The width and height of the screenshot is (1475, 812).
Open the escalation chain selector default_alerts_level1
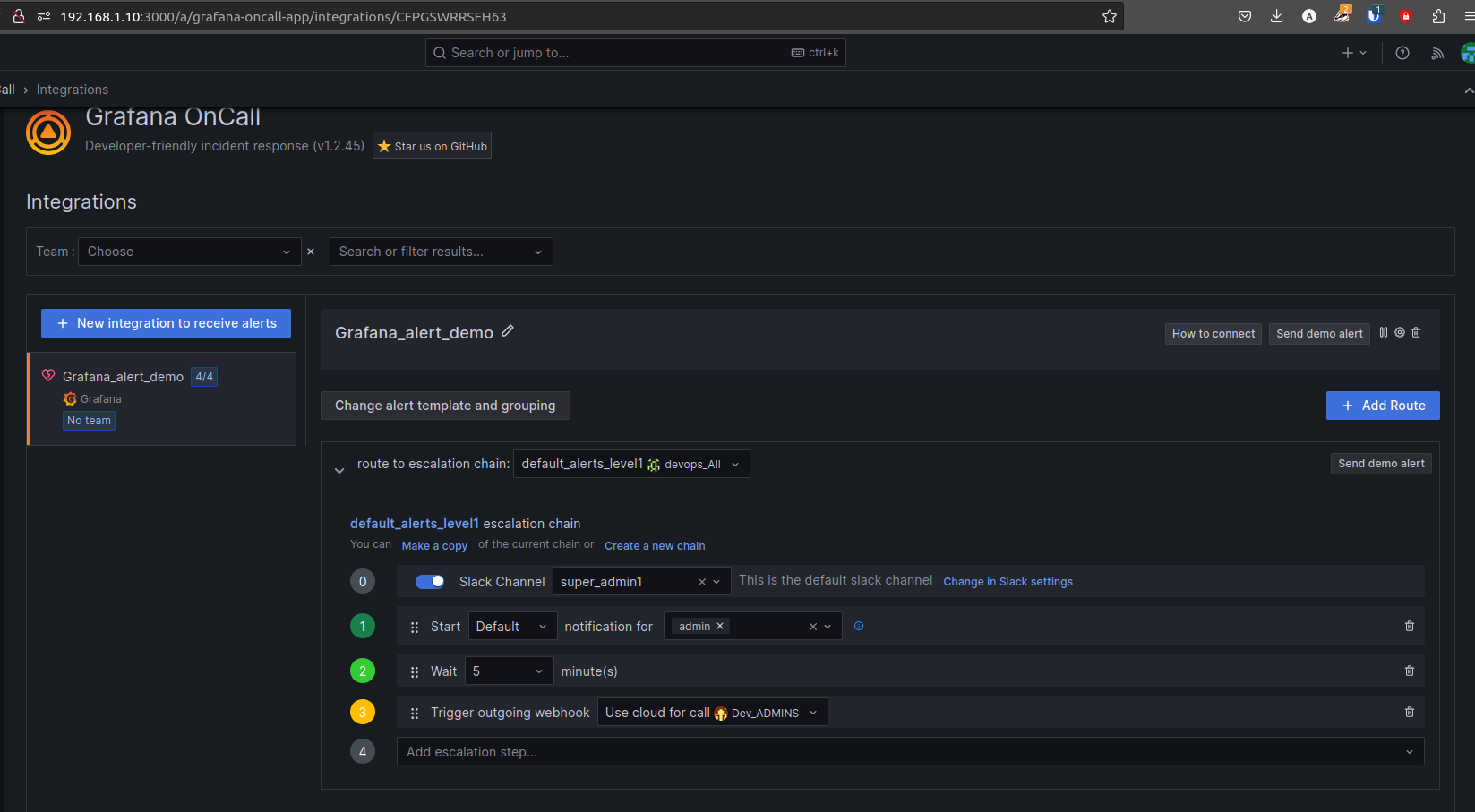tap(631, 464)
